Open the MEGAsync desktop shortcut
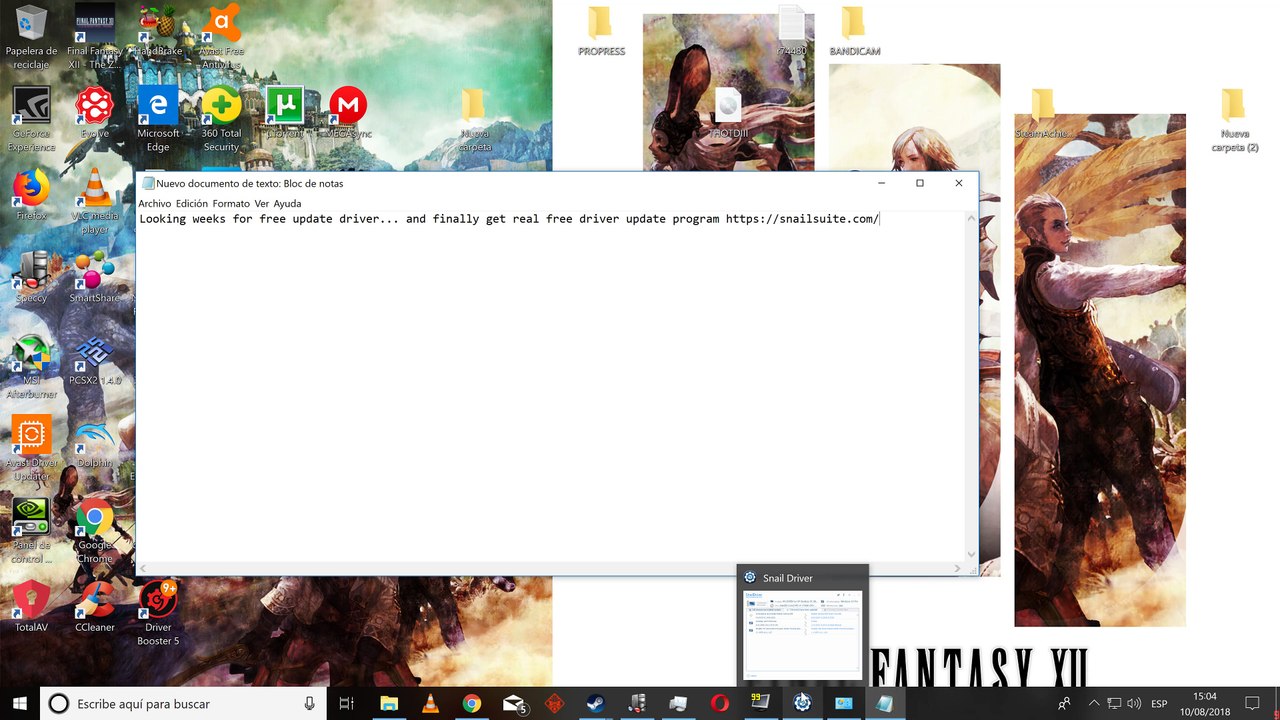 coord(348,112)
